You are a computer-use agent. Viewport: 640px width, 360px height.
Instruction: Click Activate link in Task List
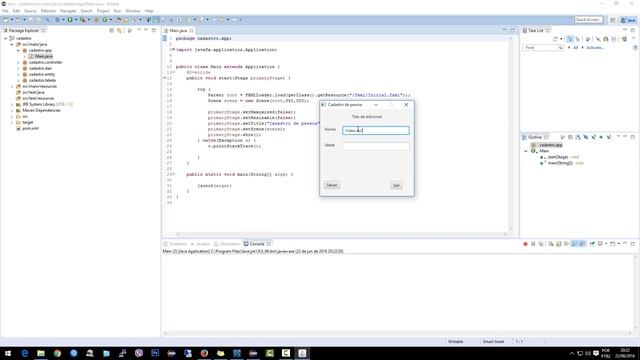(595, 48)
